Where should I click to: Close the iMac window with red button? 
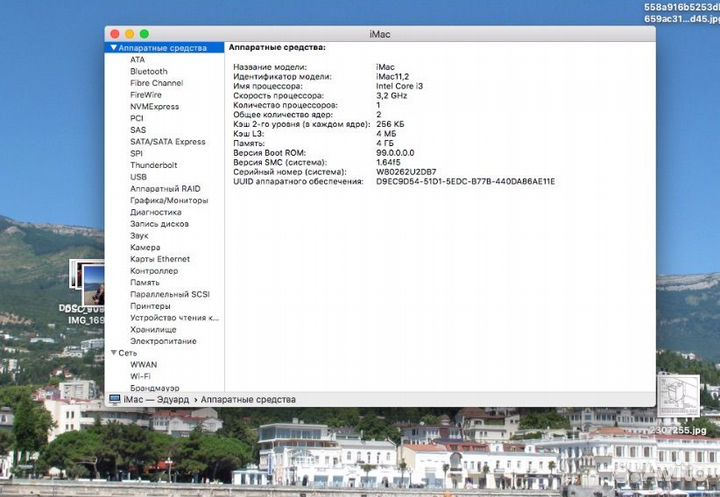click(x=115, y=34)
